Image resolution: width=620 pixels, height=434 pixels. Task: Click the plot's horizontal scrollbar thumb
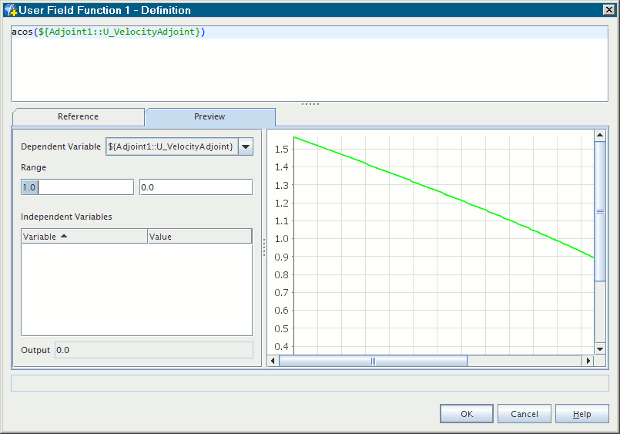click(x=373, y=360)
